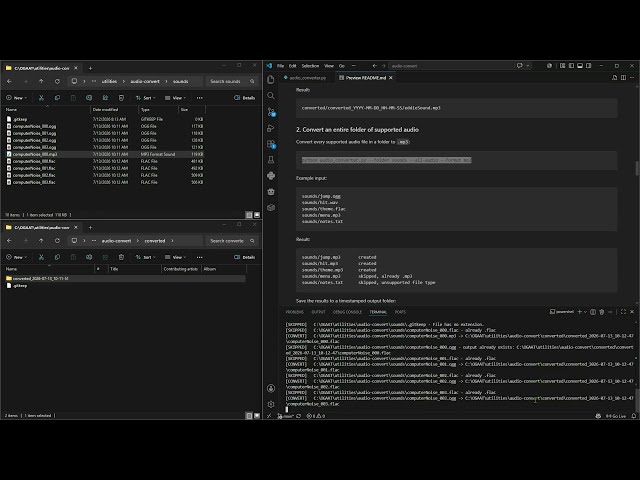640x480 pixels.
Task: Open Python view in activity bar
Action: click(271, 176)
